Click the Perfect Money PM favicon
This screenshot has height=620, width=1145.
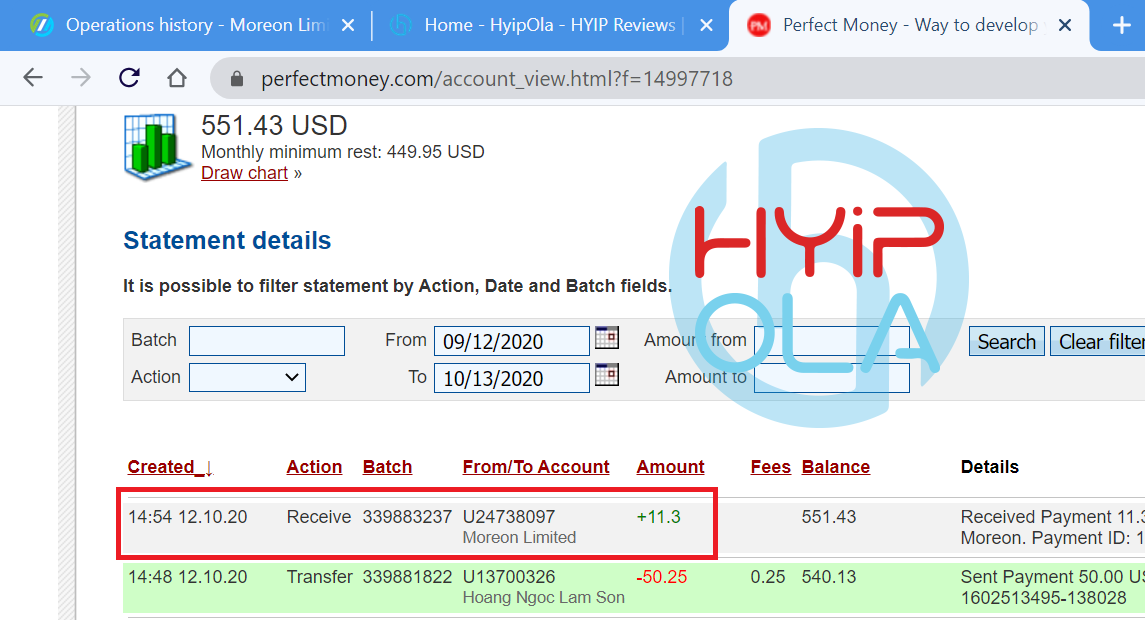[759, 26]
